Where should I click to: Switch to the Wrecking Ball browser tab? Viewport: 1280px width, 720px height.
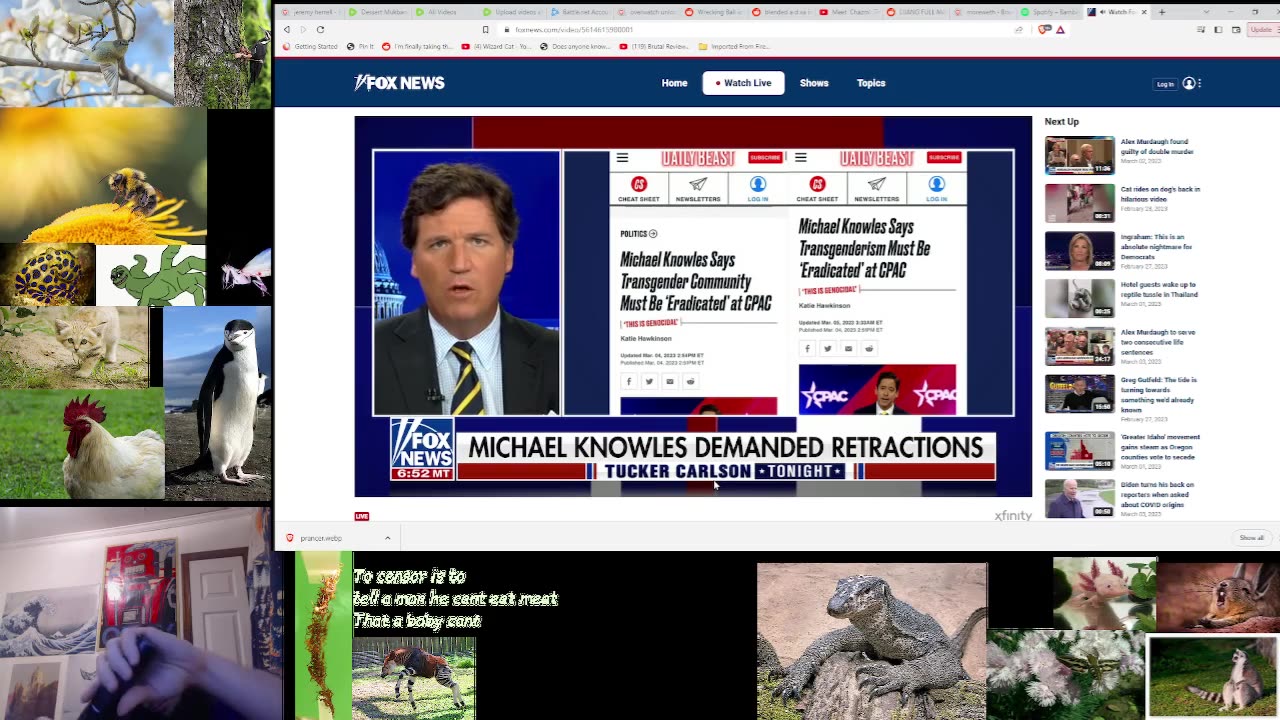click(715, 12)
